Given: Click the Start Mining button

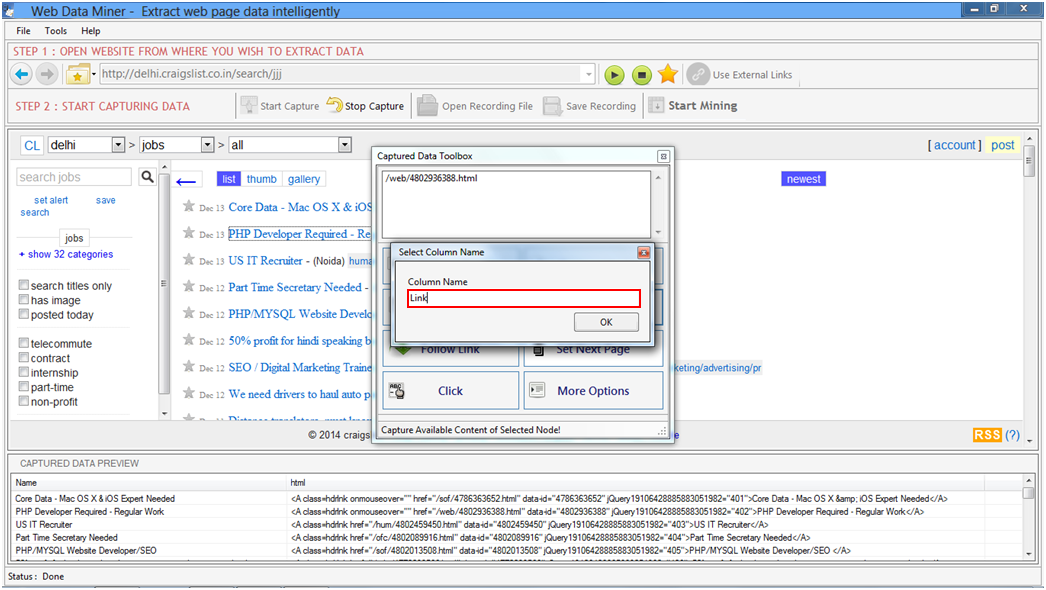Looking at the screenshot, I should pos(692,105).
